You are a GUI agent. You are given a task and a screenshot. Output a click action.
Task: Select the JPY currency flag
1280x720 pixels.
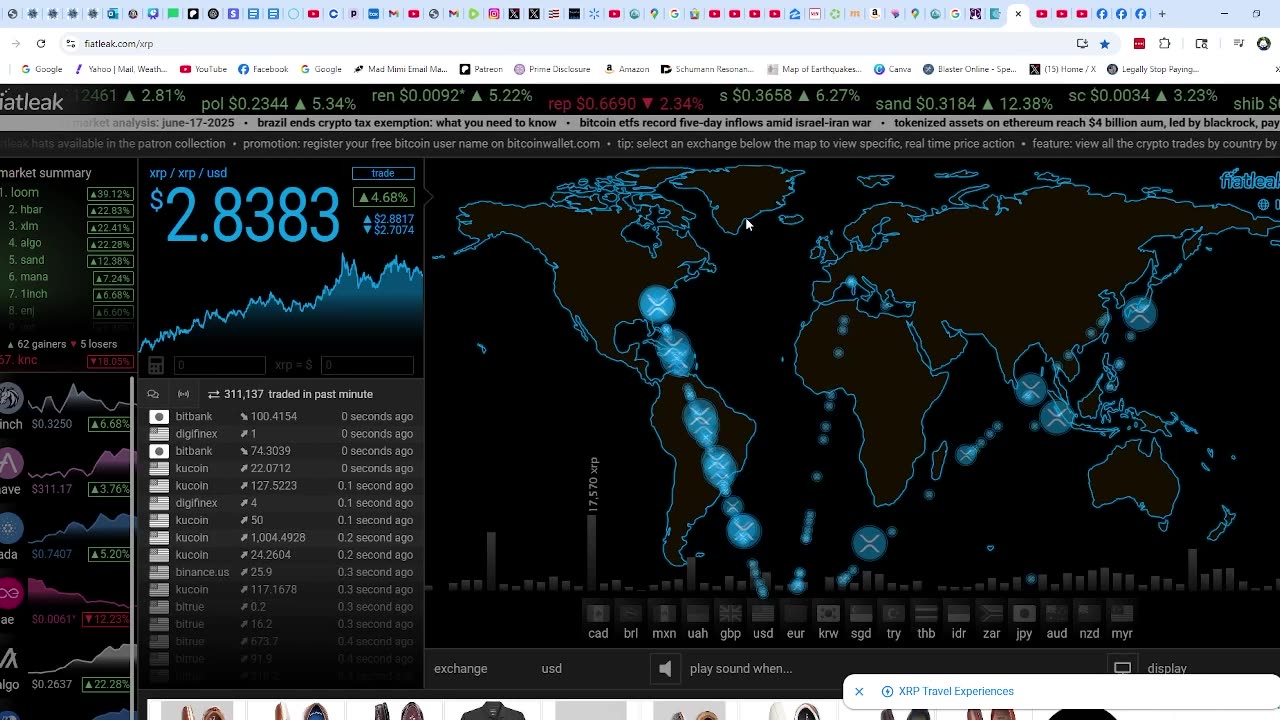point(1024,614)
